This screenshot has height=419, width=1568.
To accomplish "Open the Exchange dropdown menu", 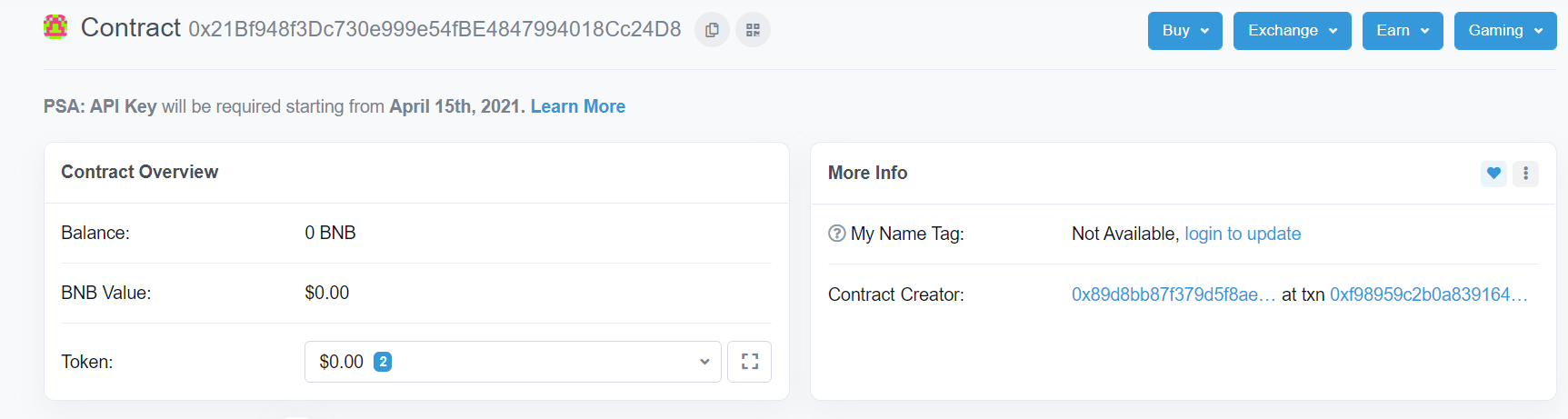I will (1292, 31).
